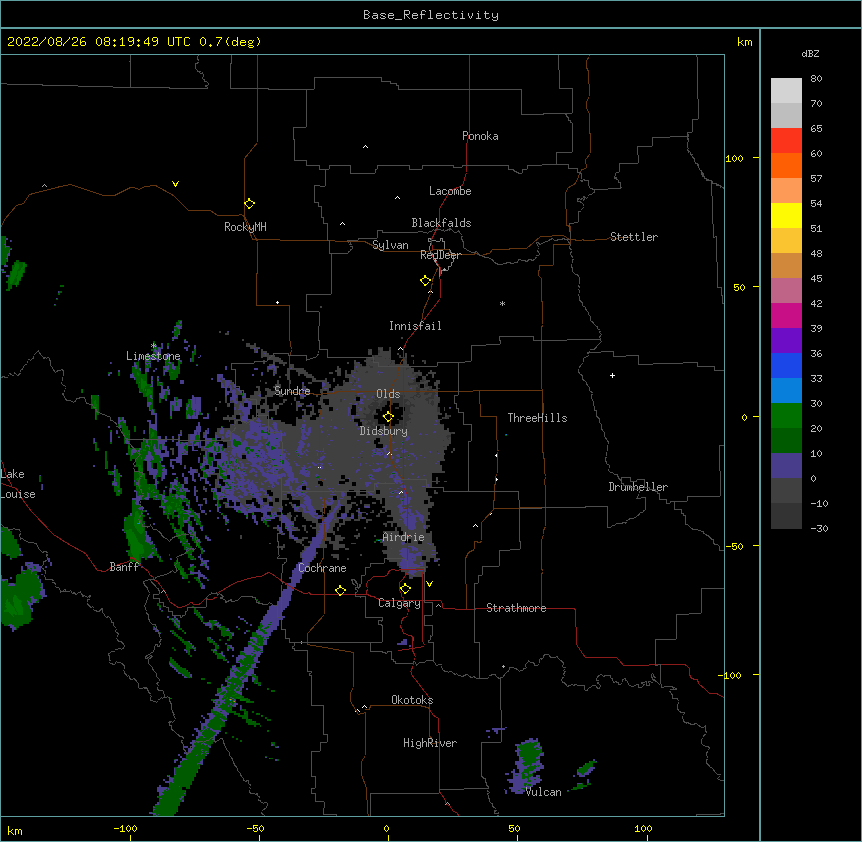Click the yellow diamond marker above Calgary label
Screen dimensions: 862x842
click(405, 589)
